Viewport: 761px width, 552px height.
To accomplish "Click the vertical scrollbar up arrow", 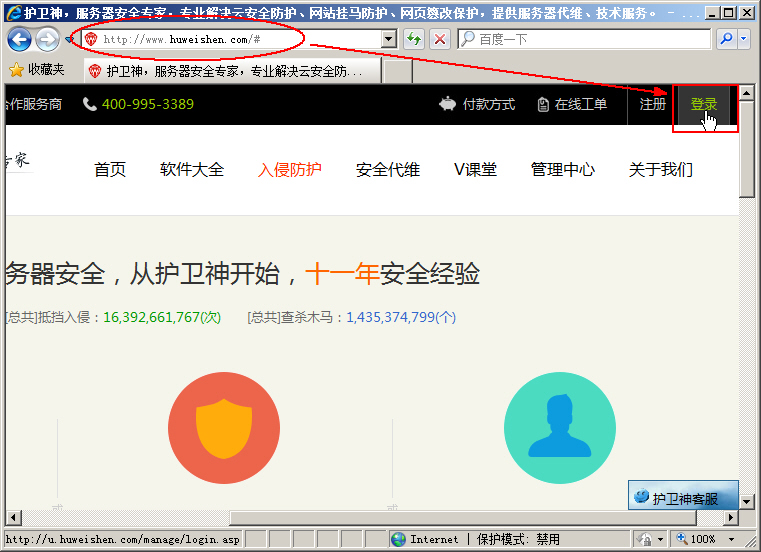I will 746,92.
